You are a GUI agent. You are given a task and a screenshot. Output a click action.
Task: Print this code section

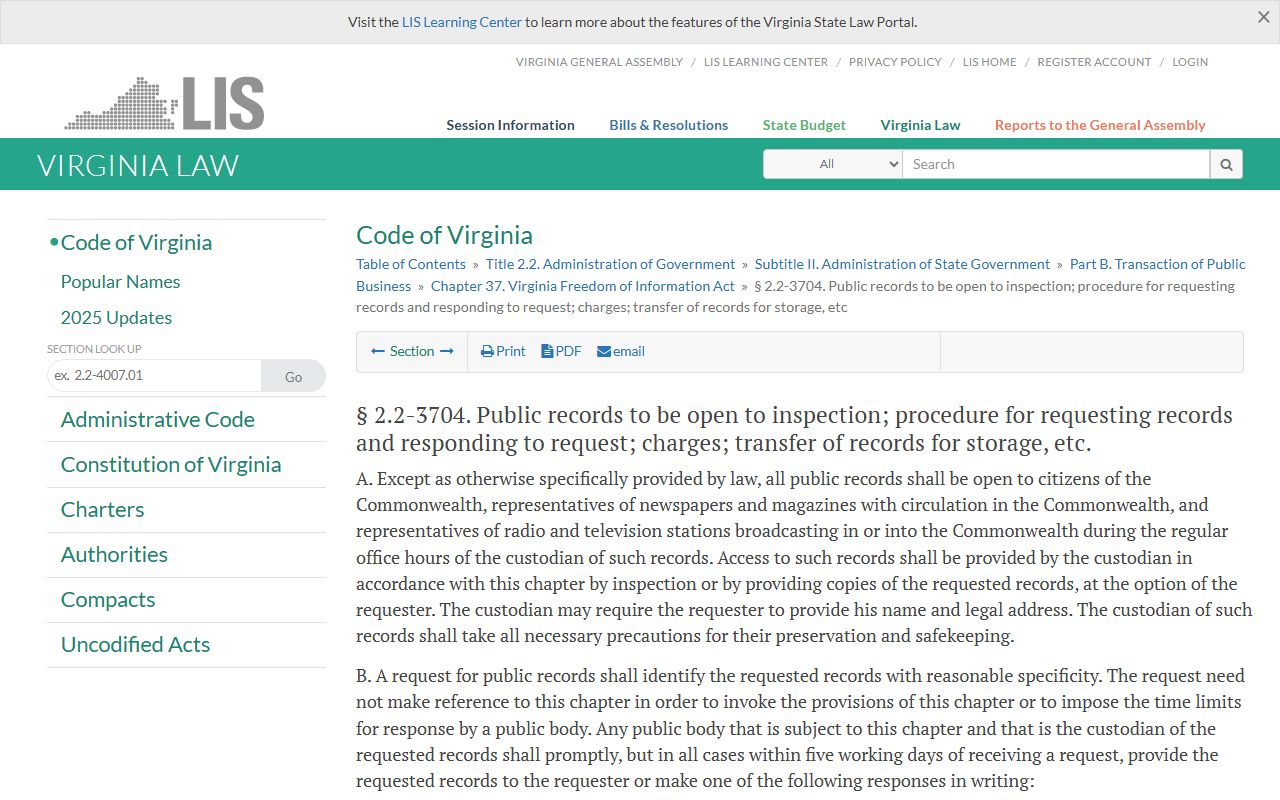point(503,351)
